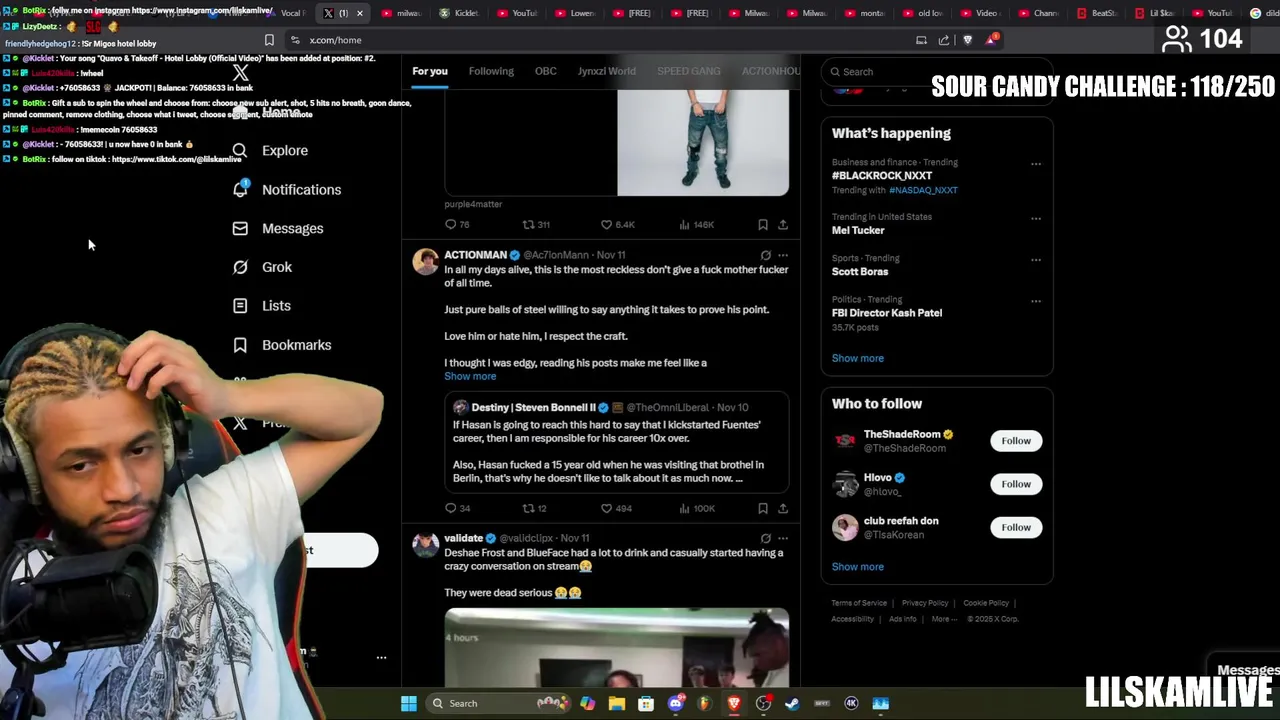
Task: Expand the More footer link
Action: point(943,619)
